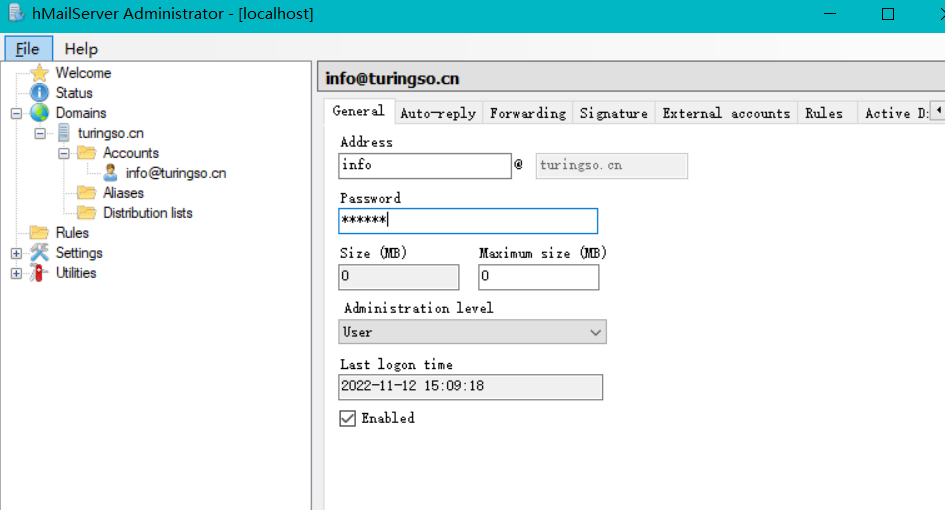Open the Help menu
945x510 pixels.
[x=81, y=49]
